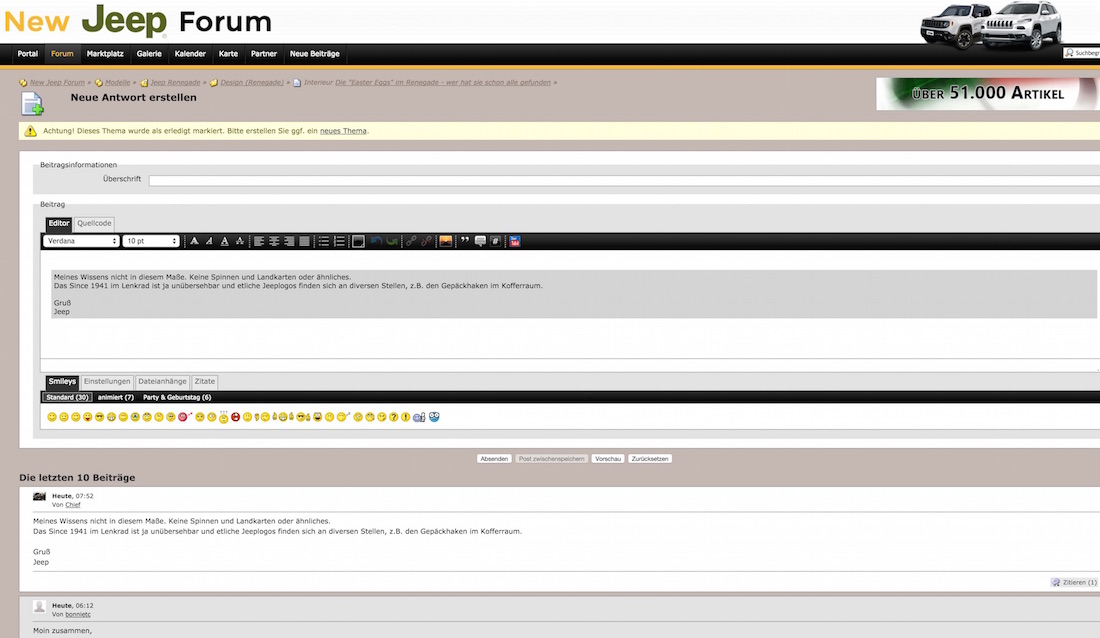This screenshot has width=1100, height=638.
Task: Insert the first smiley face
Action: pyautogui.click(x=52, y=416)
